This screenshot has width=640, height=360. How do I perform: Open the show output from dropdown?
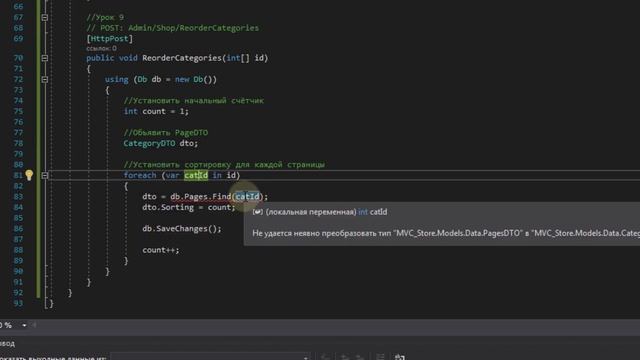tap(210, 357)
